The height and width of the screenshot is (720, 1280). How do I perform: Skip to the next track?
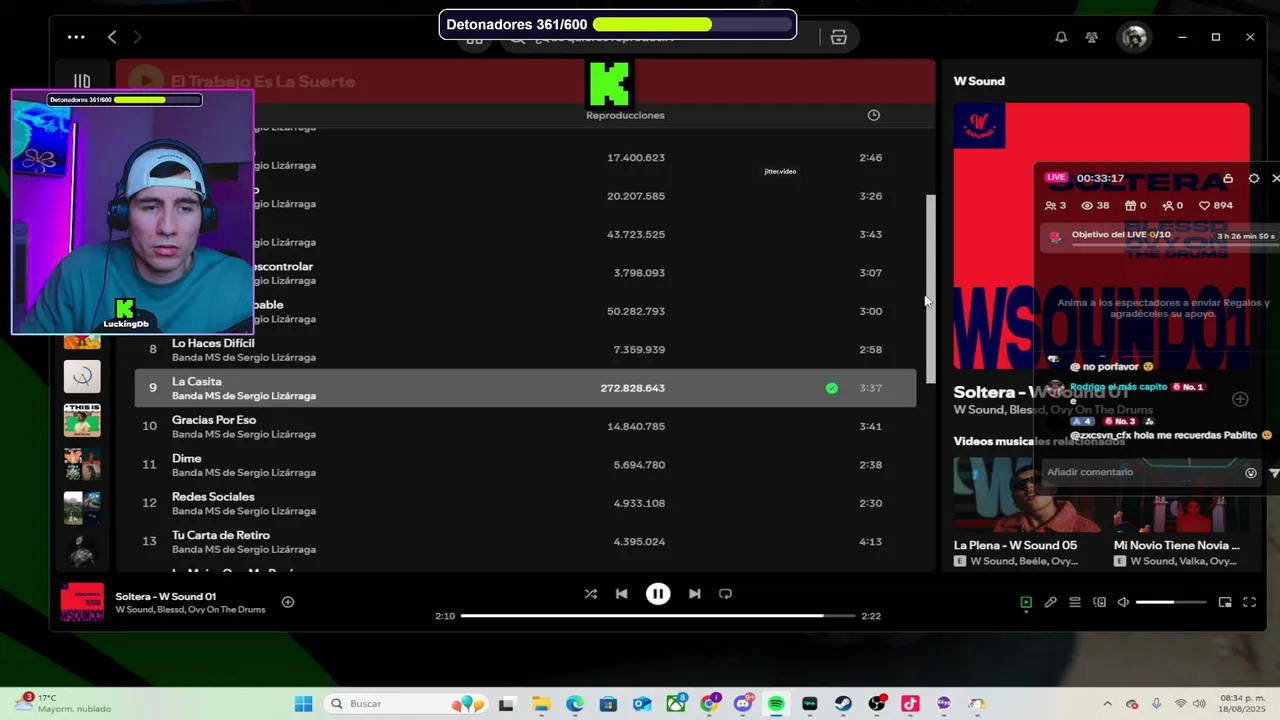(694, 594)
